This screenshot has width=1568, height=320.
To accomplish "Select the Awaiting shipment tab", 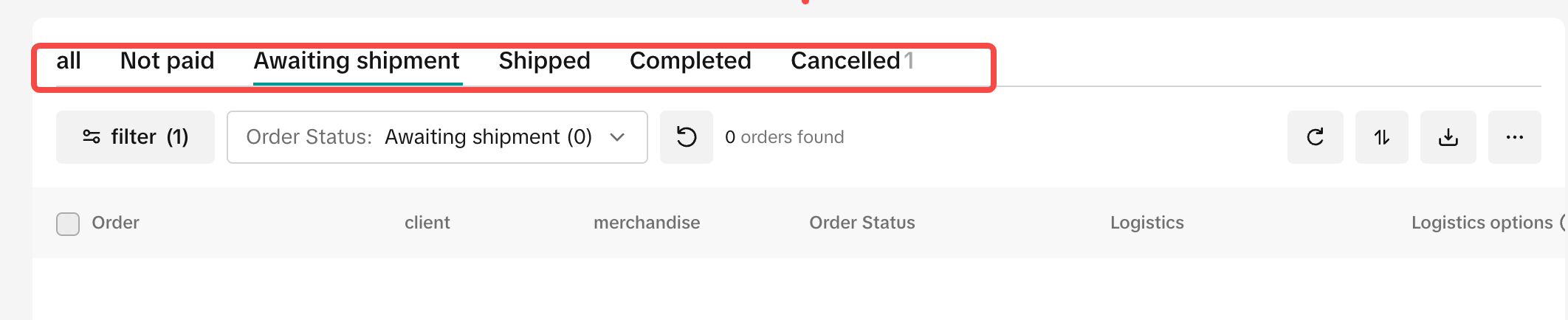I will pos(357,61).
